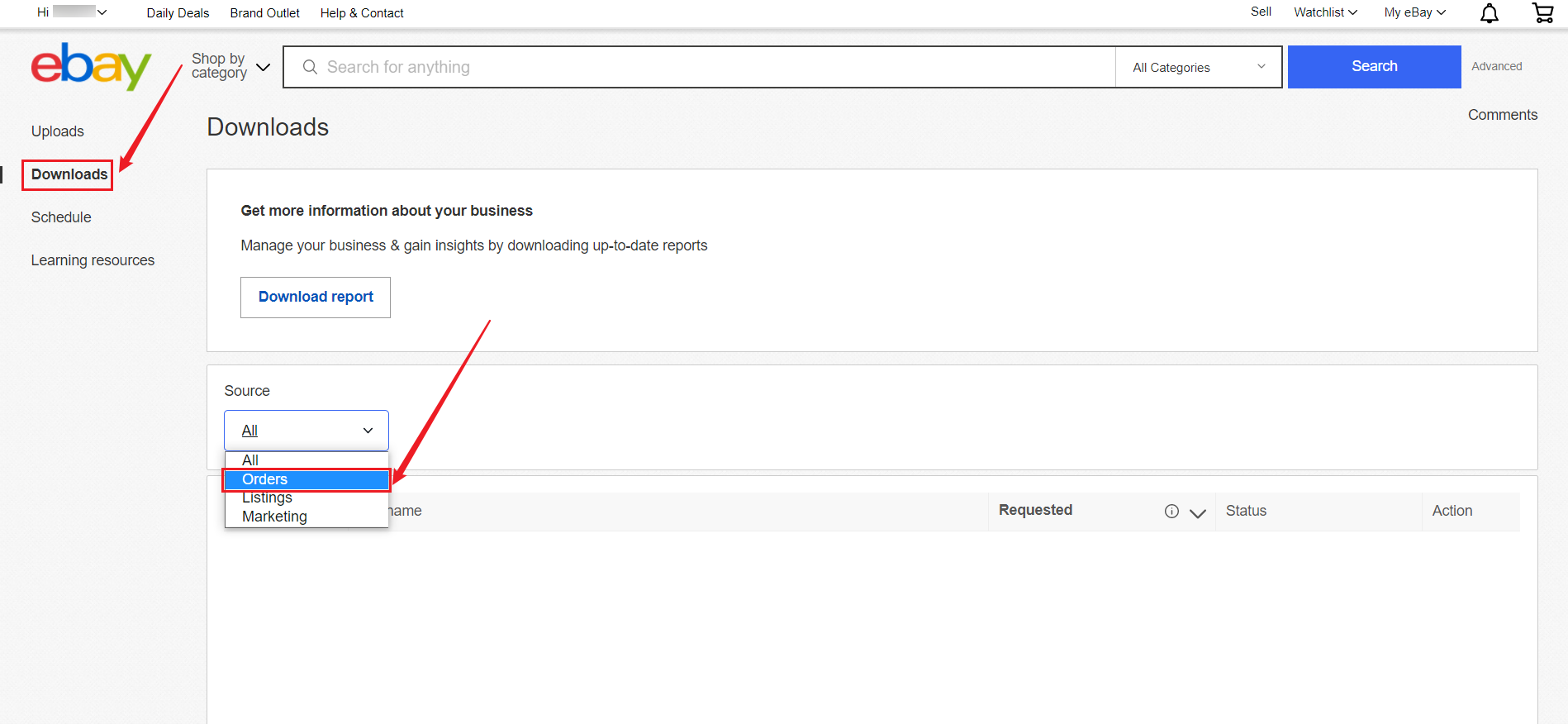This screenshot has width=1568, height=724.
Task: Go to Uploads in the sidebar
Action: tap(58, 131)
